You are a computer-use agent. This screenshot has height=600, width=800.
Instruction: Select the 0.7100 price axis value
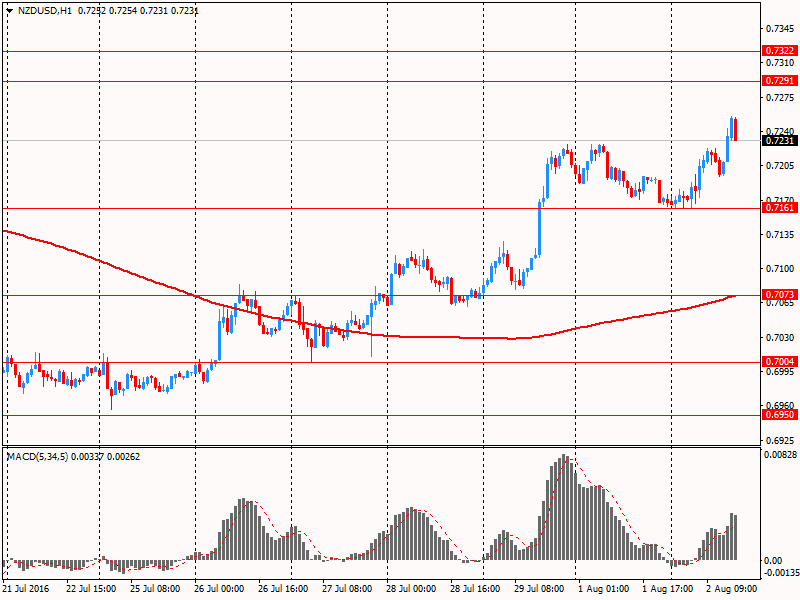tap(780, 268)
